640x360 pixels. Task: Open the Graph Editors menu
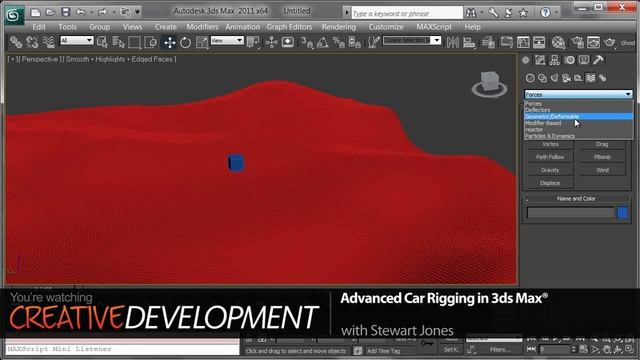click(x=289, y=27)
